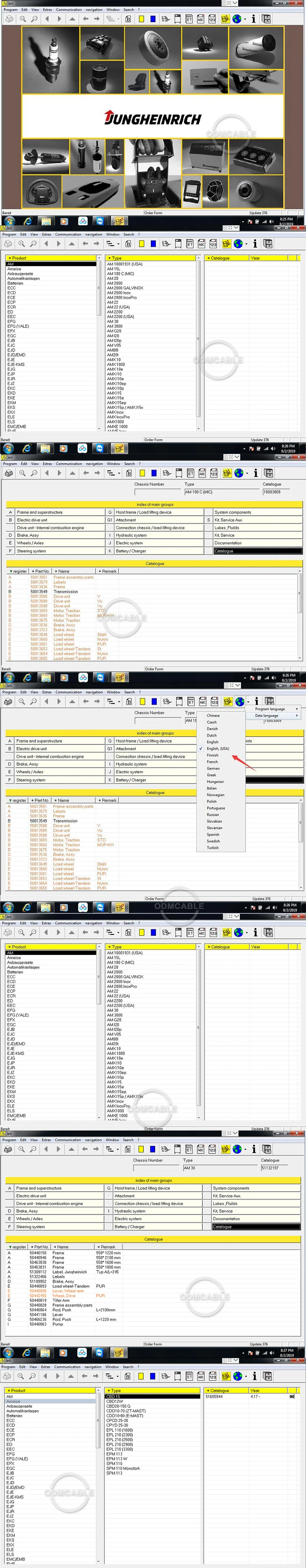The image size is (306, 1568).
Task: Click the blue square in splash window toolbar
Action: coord(153,20)
